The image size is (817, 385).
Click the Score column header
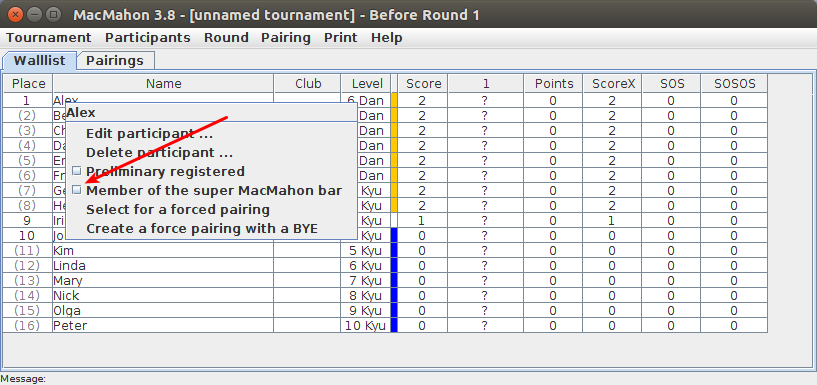tap(423, 83)
